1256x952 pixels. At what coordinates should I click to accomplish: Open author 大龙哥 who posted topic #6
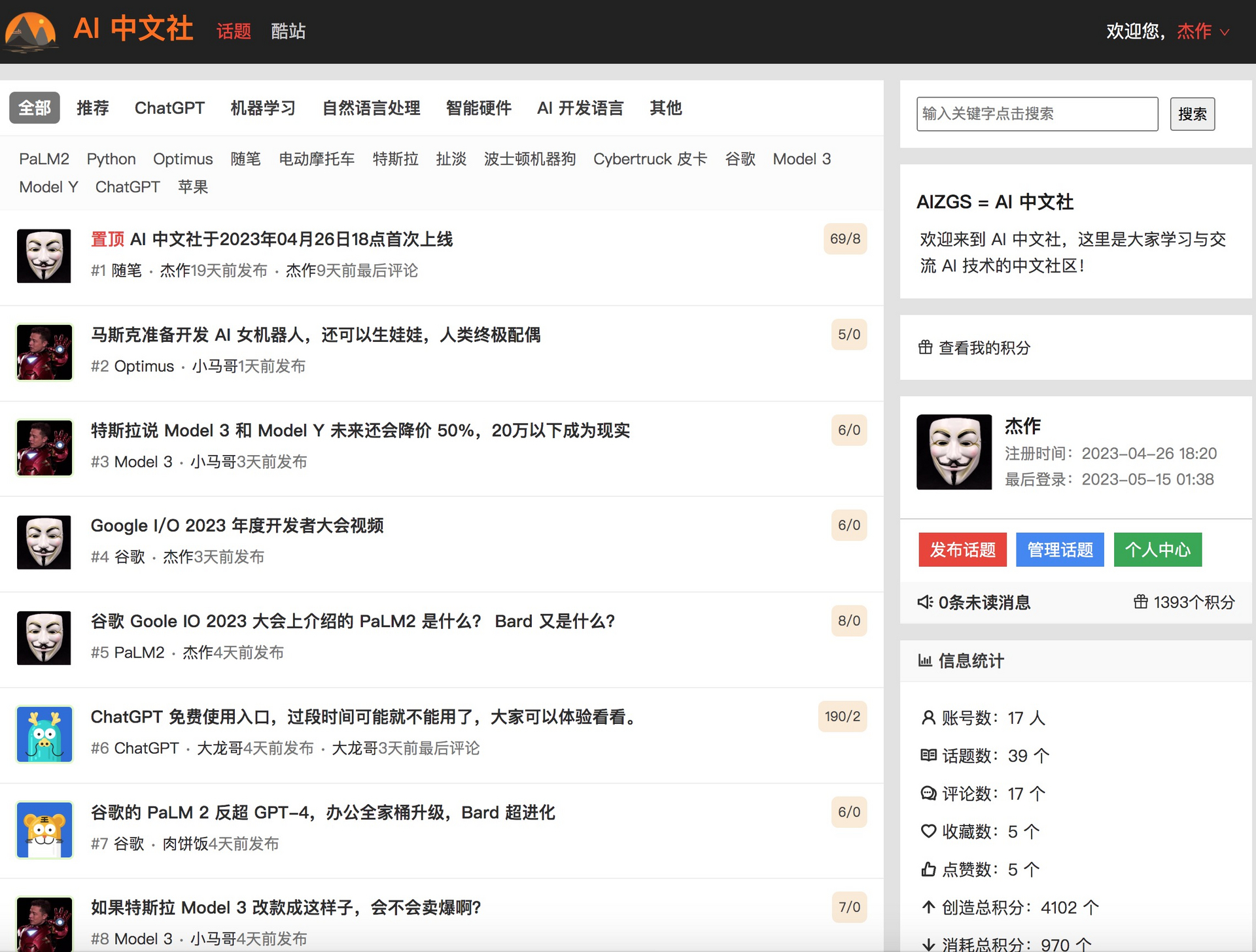click(220, 748)
